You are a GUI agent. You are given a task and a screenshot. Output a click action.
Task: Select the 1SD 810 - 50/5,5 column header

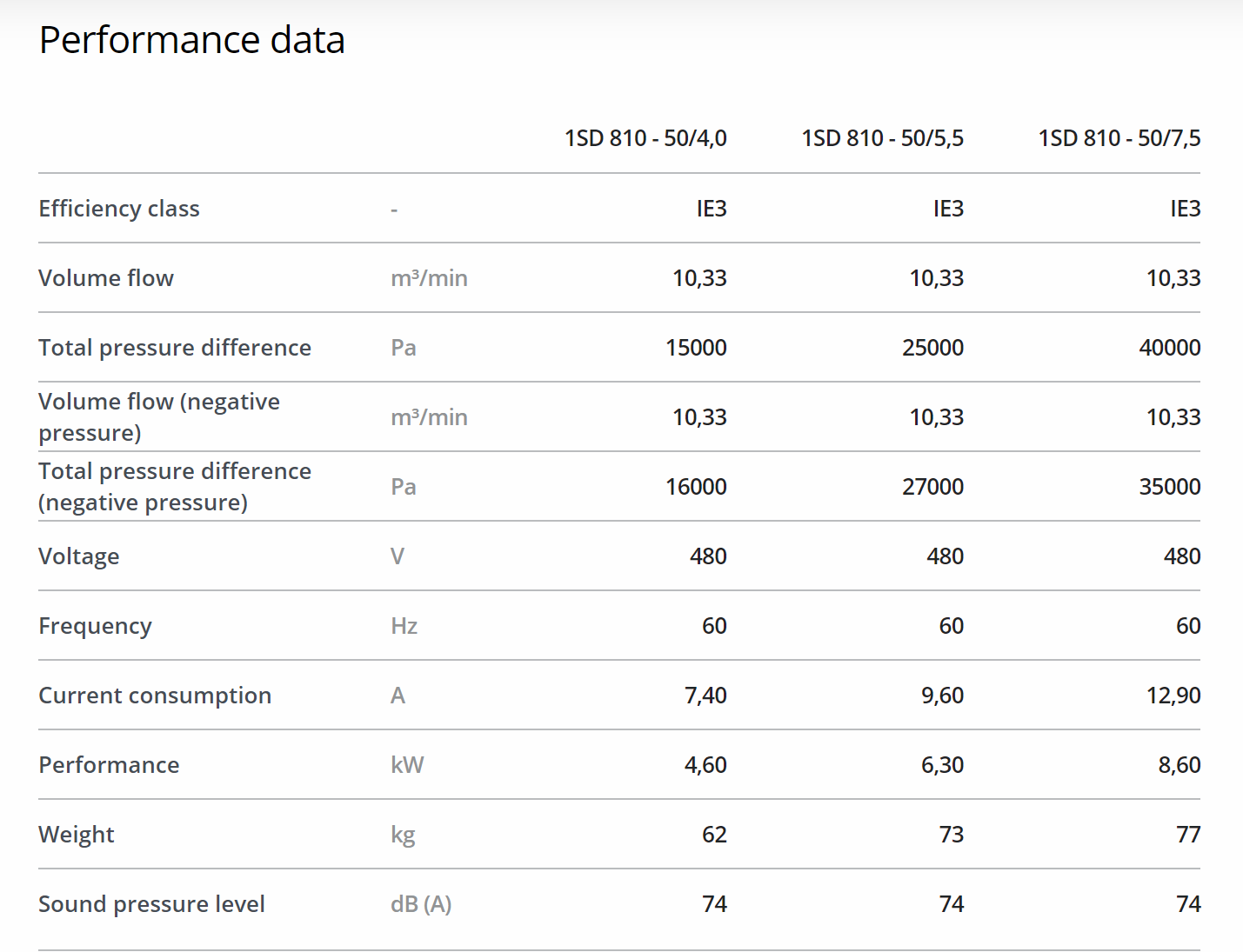tap(882, 138)
